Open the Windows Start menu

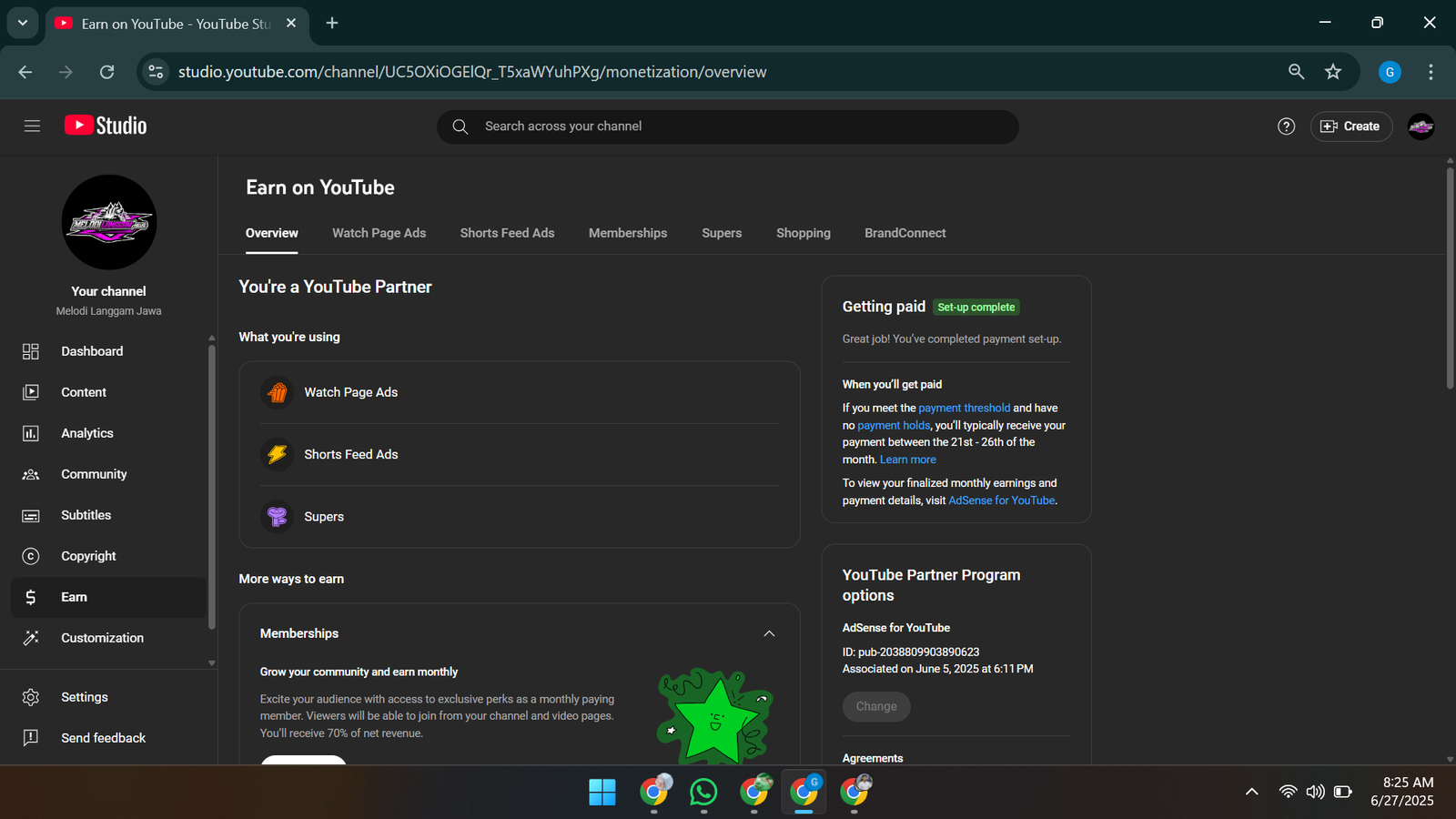pos(602,793)
